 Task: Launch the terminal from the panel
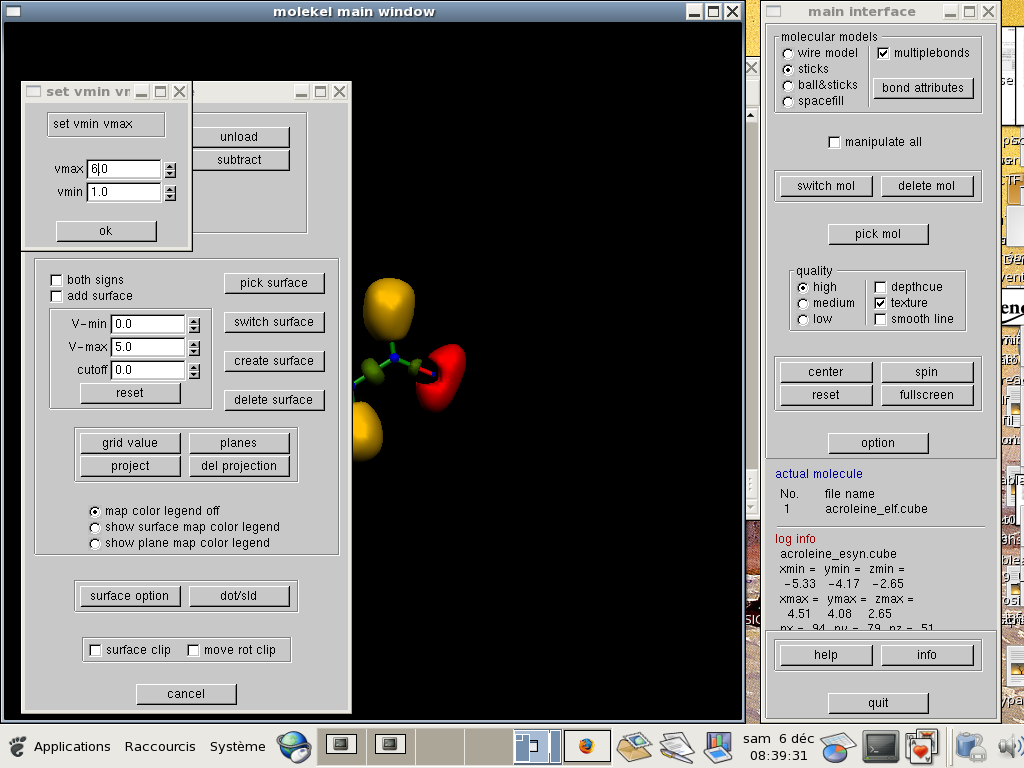point(880,747)
